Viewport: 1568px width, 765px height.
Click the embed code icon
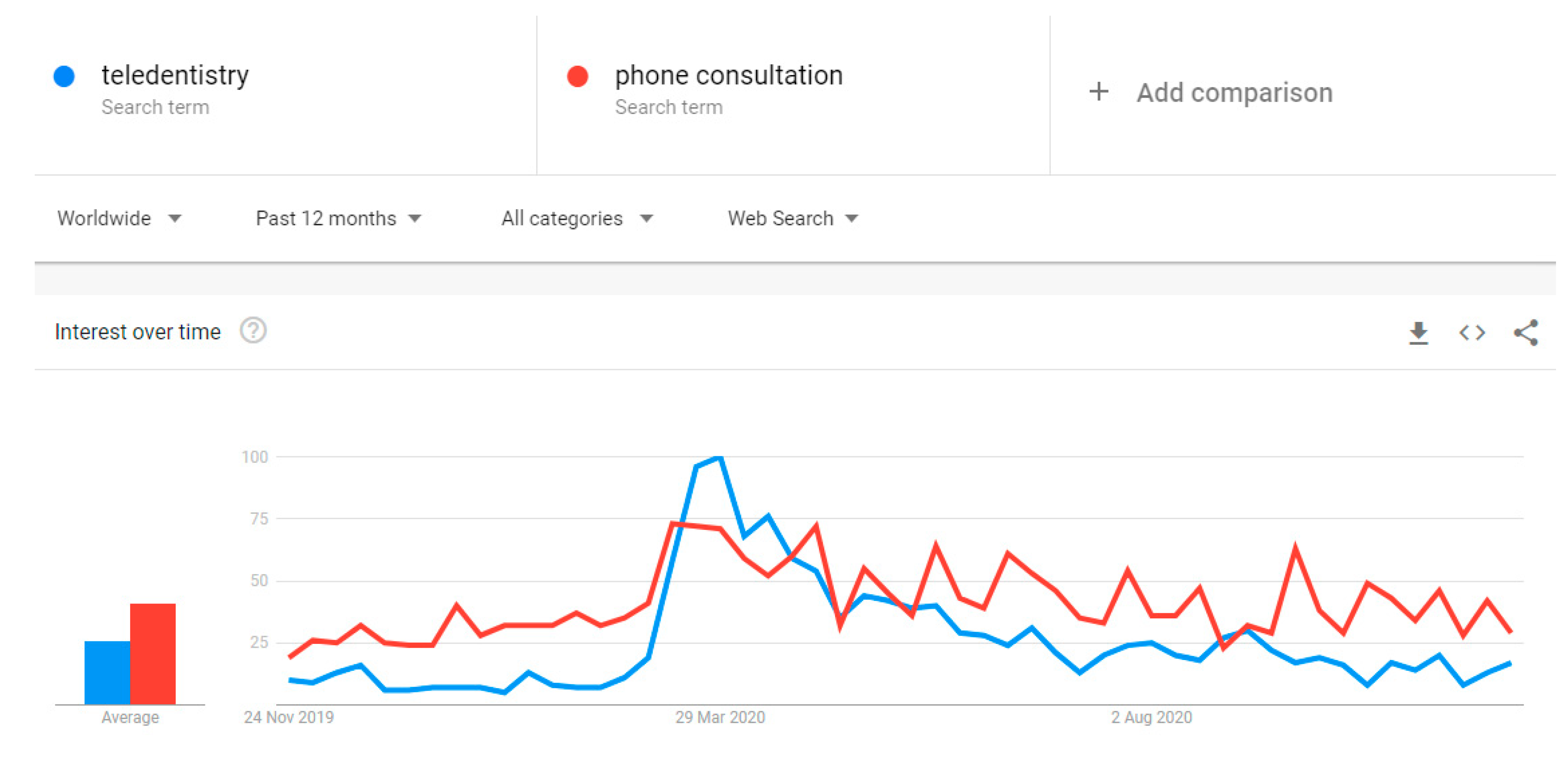(x=1472, y=333)
